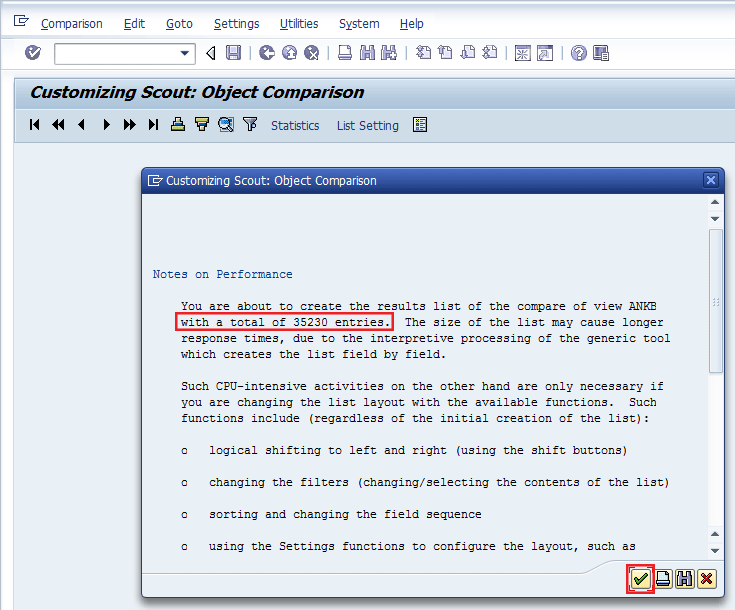Viewport: 735px width, 610px height.
Task: Open Help via the question mark icon
Action: coord(578,53)
